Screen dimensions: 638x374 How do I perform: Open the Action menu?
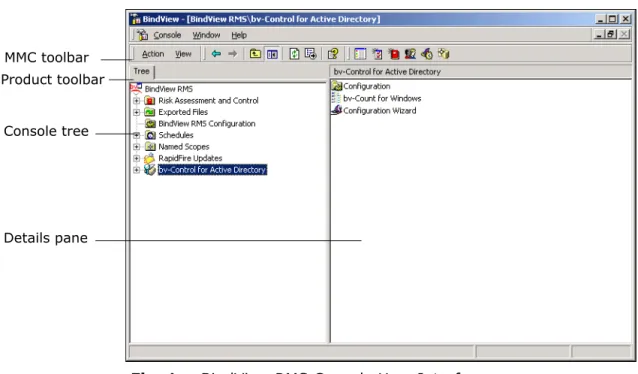[153, 54]
